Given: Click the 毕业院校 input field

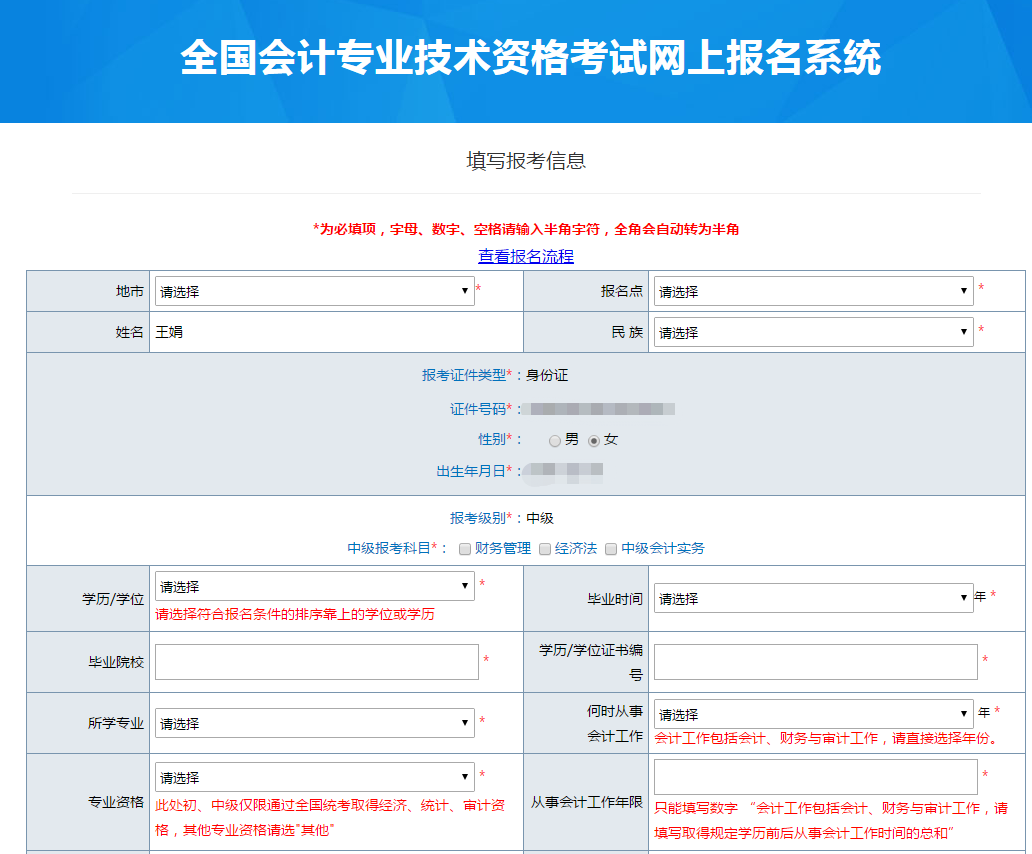Looking at the screenshot, I should point(317,662).
